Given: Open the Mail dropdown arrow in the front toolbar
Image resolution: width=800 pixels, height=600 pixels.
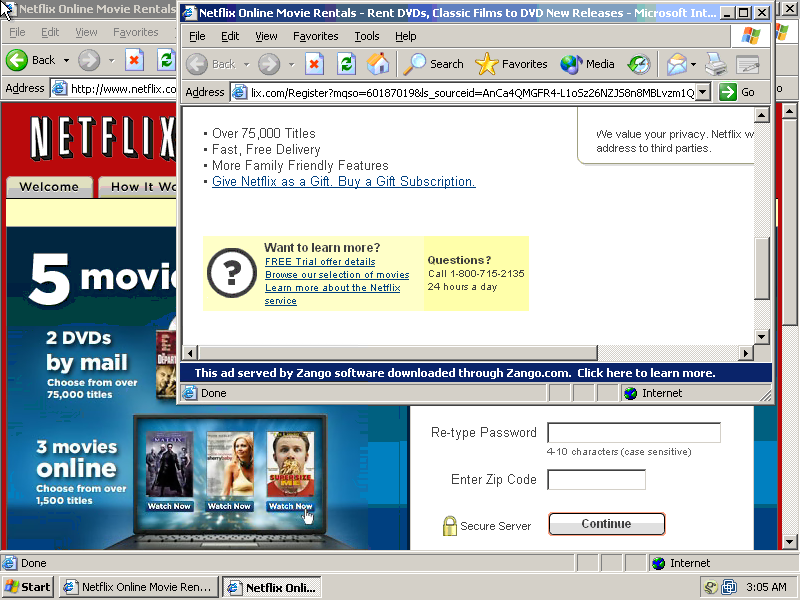Looking at the screenshot, I should pyautogui.click(x=693, y=64).
